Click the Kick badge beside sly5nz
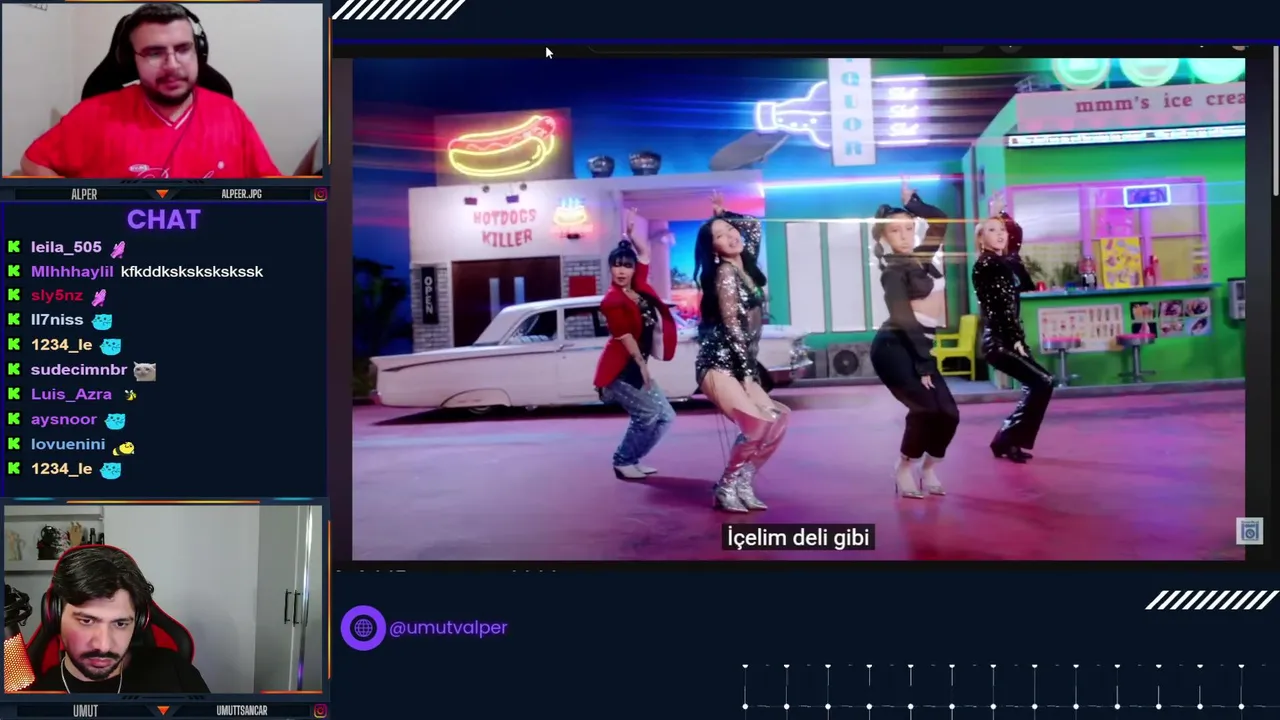 coord(14,295)
